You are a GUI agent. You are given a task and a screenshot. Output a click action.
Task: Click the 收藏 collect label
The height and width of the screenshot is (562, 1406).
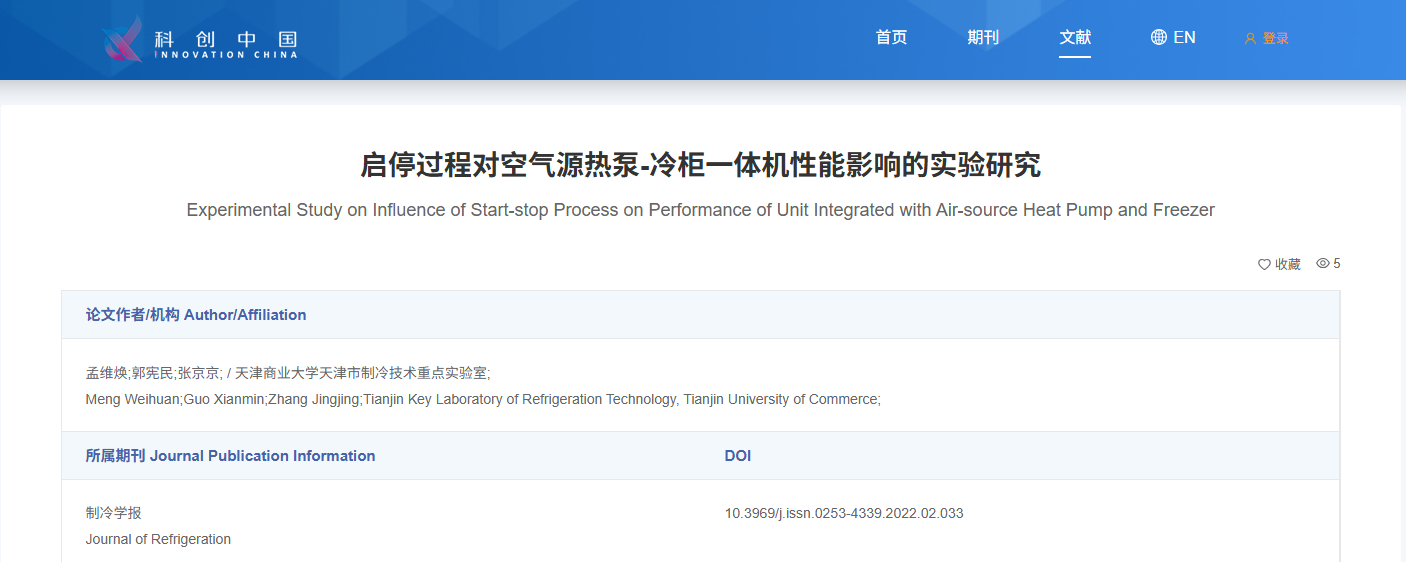coord(1288,265)
